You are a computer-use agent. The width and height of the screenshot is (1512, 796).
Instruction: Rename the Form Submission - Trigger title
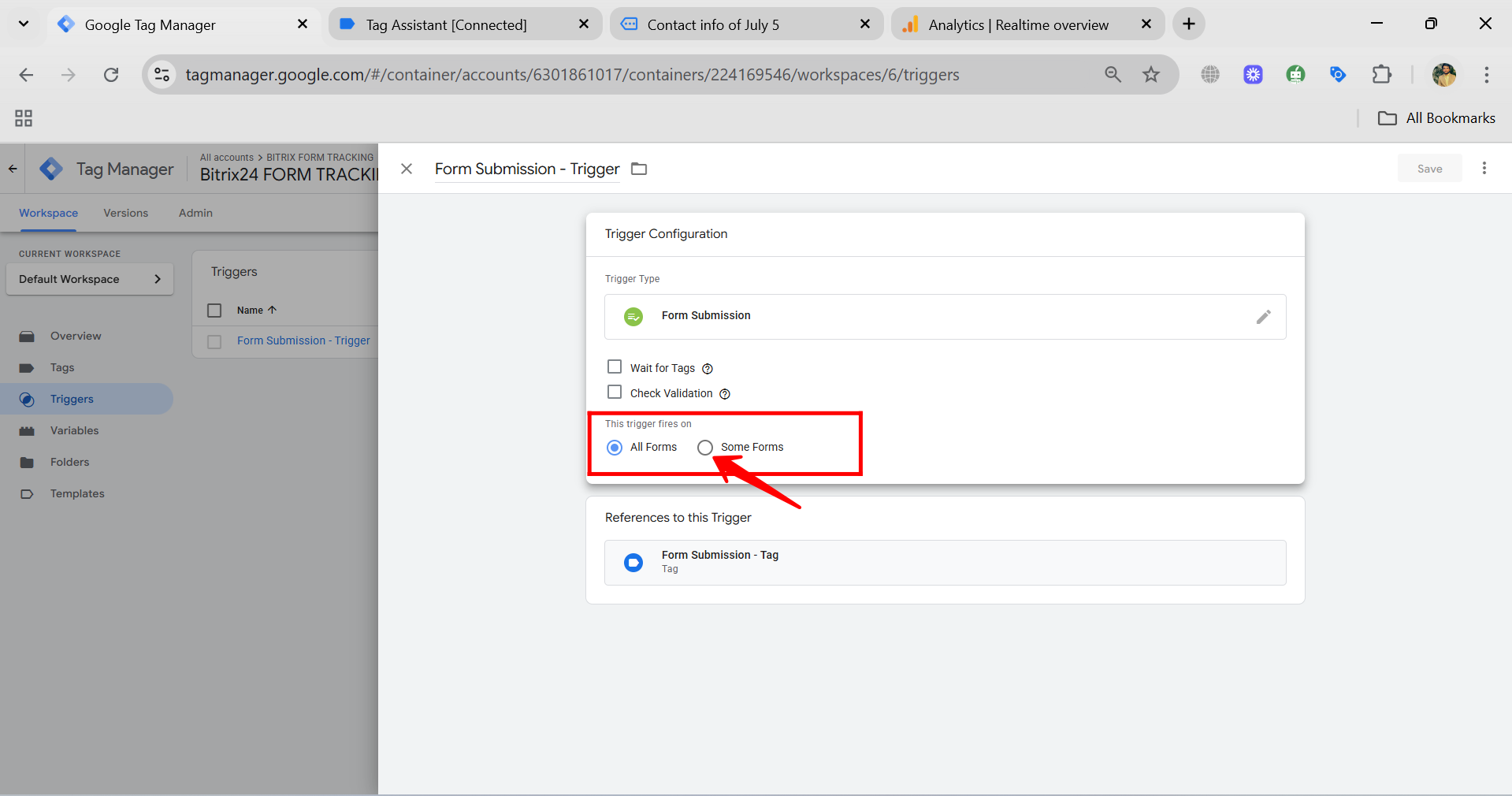[x=527, y=169]
